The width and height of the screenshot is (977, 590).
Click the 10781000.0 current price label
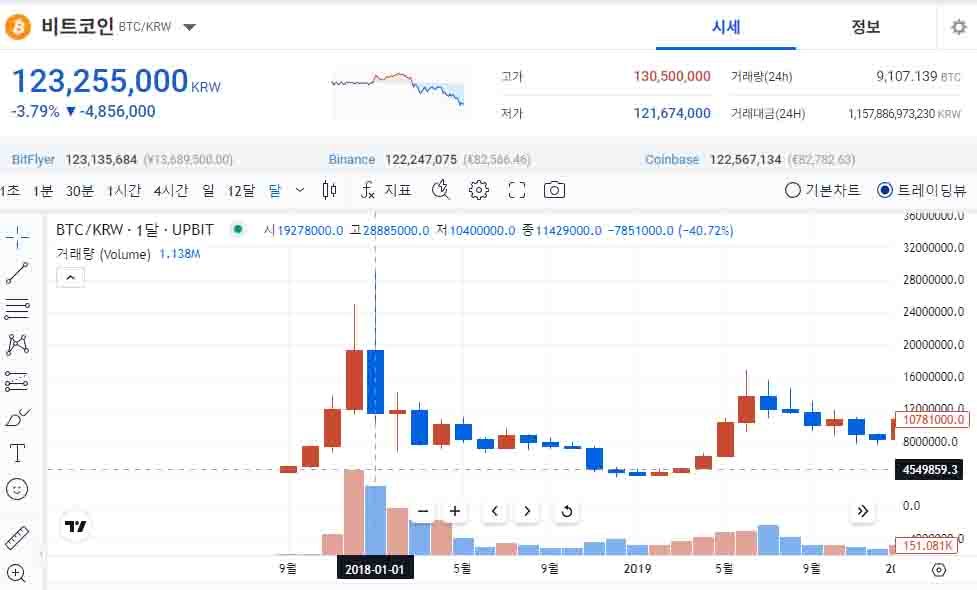(933, 420)
